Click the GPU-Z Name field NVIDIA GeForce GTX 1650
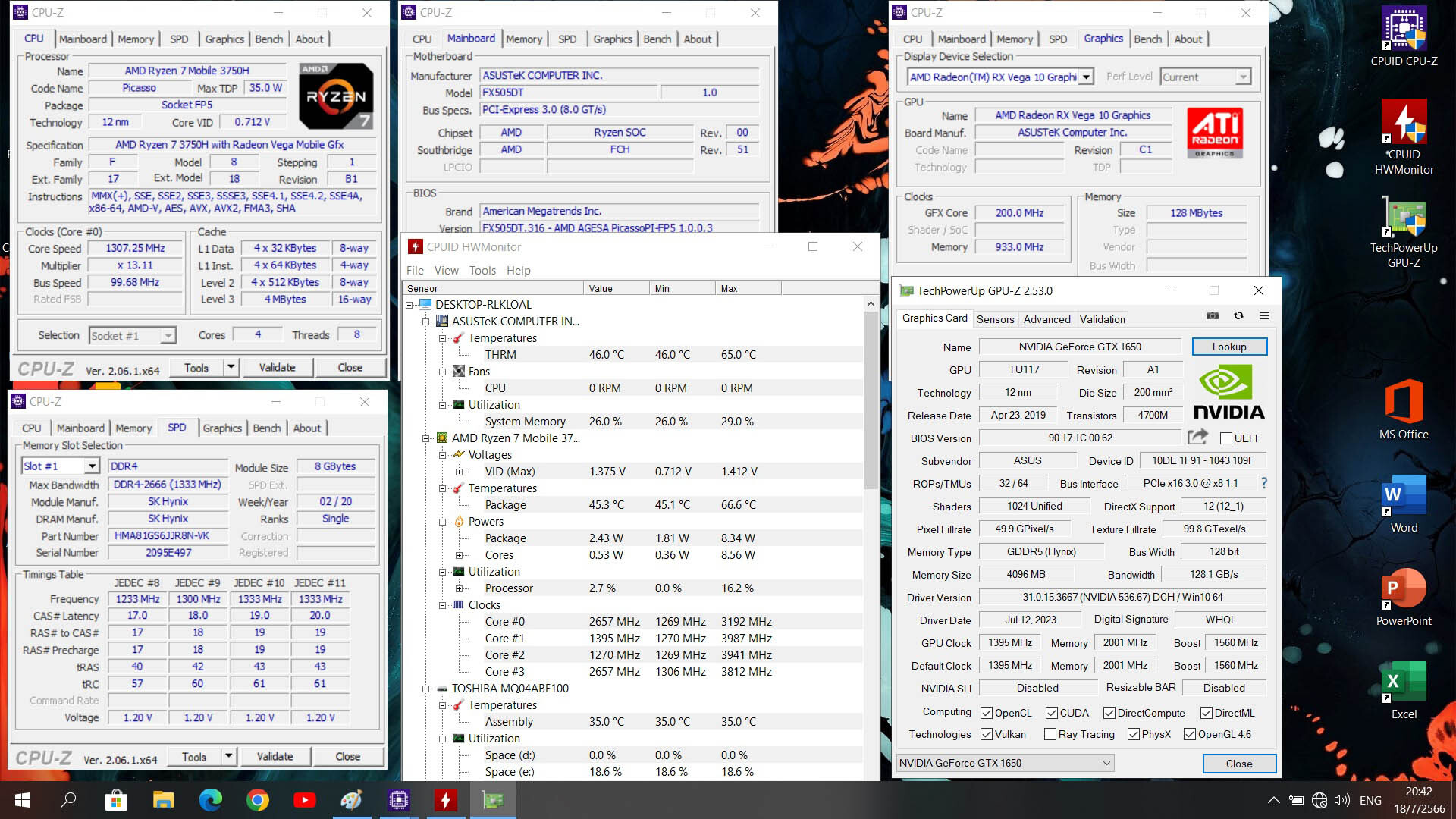Screen dimensions: 1456x819 pos(1080,347)
